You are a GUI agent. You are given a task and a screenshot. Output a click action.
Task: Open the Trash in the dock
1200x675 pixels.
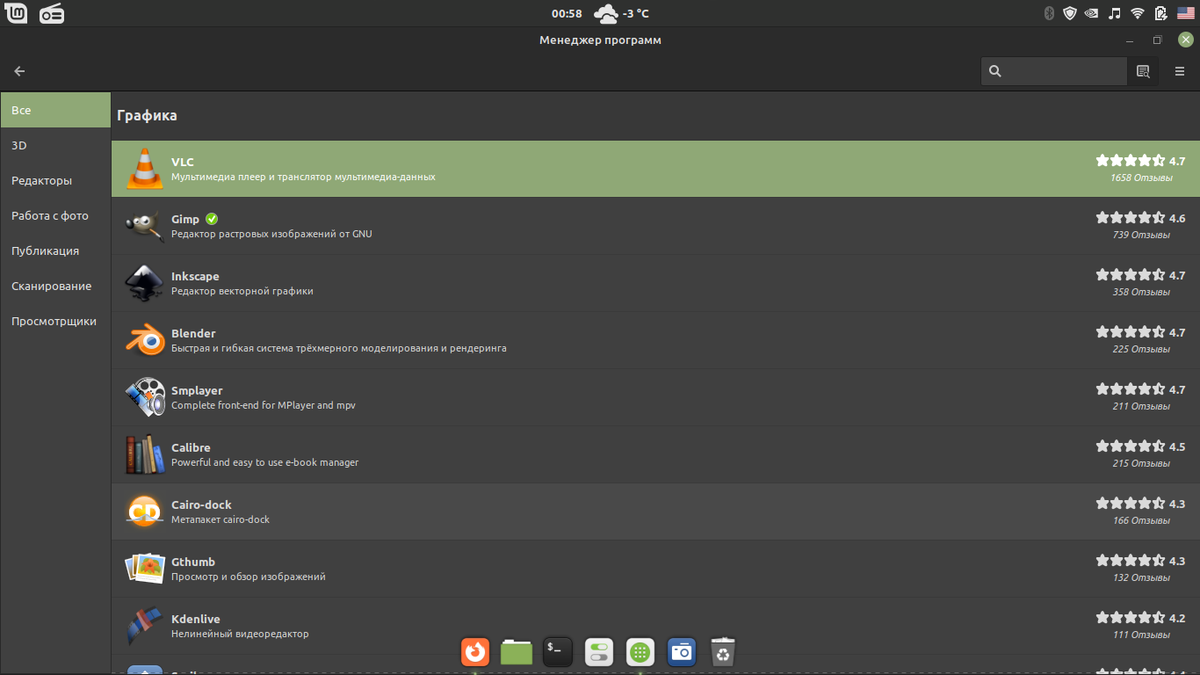coord(723,652)
